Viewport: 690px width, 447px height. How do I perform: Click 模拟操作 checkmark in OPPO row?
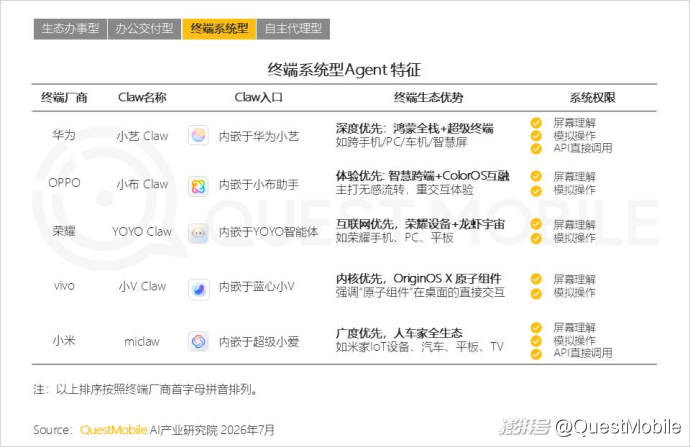(536, 191)
